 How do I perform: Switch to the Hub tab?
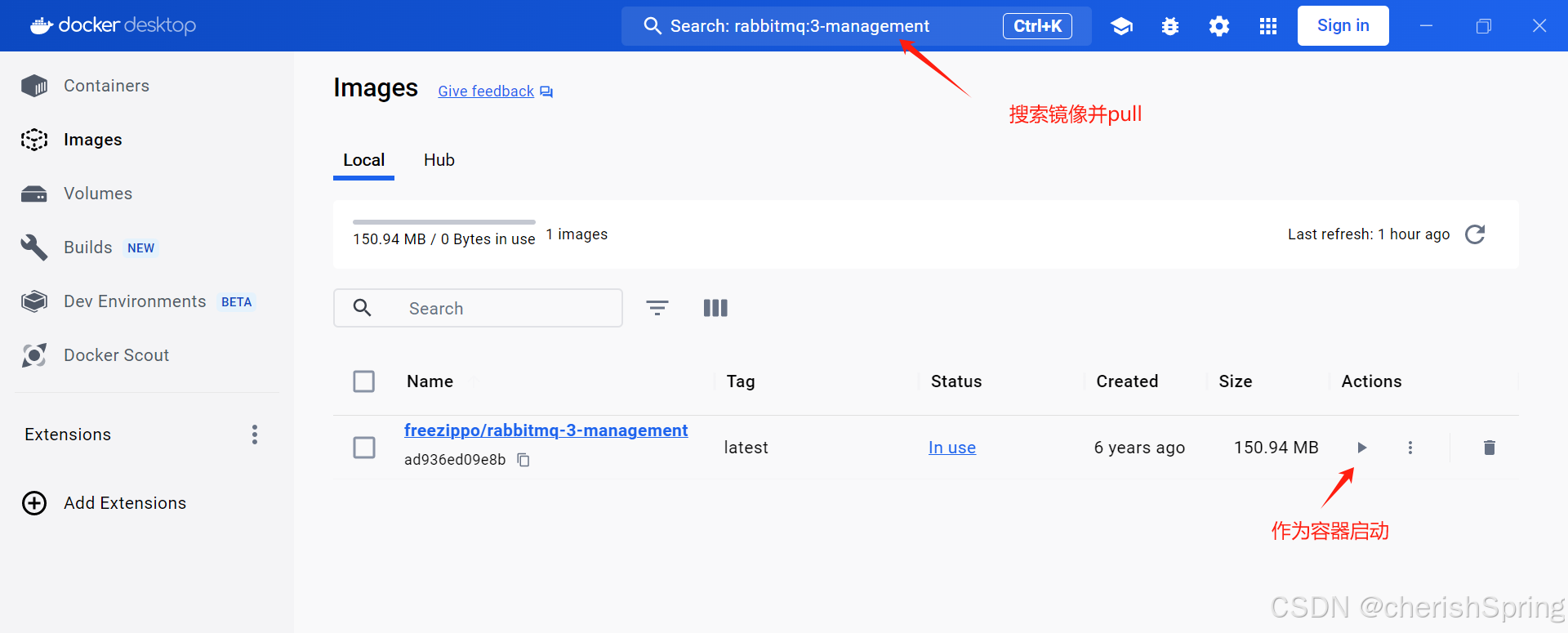pyautogui.click(x=439, y=160)
